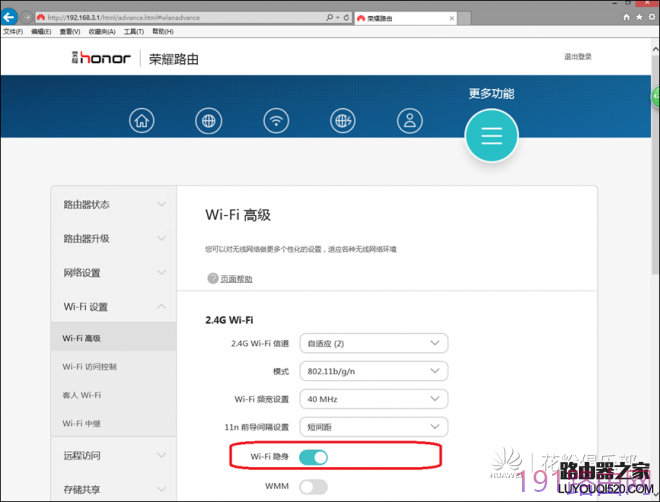
Task: Click the internet globe icon
Action: pos(208,121)
